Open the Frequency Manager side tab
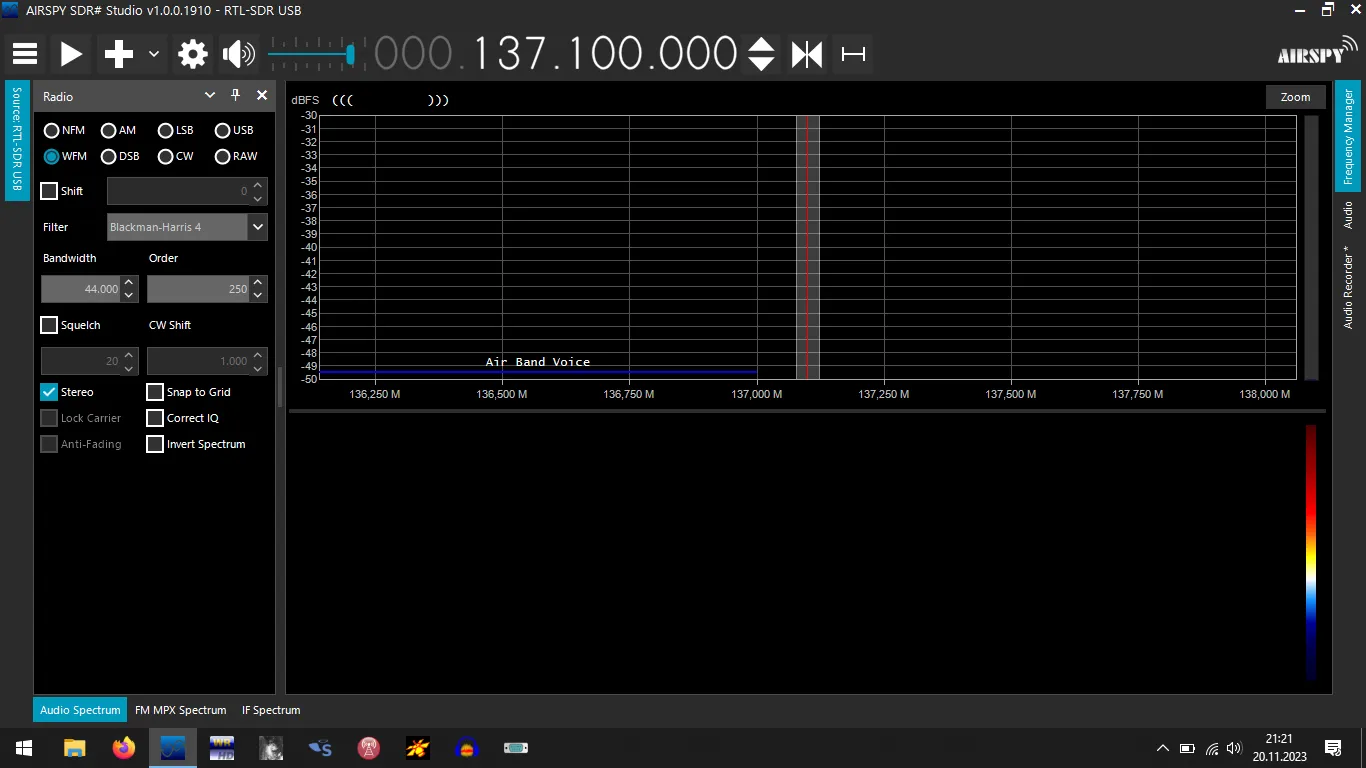Image resolution: width=1366 pixels, height=768 pixels. coord(1348,137)
